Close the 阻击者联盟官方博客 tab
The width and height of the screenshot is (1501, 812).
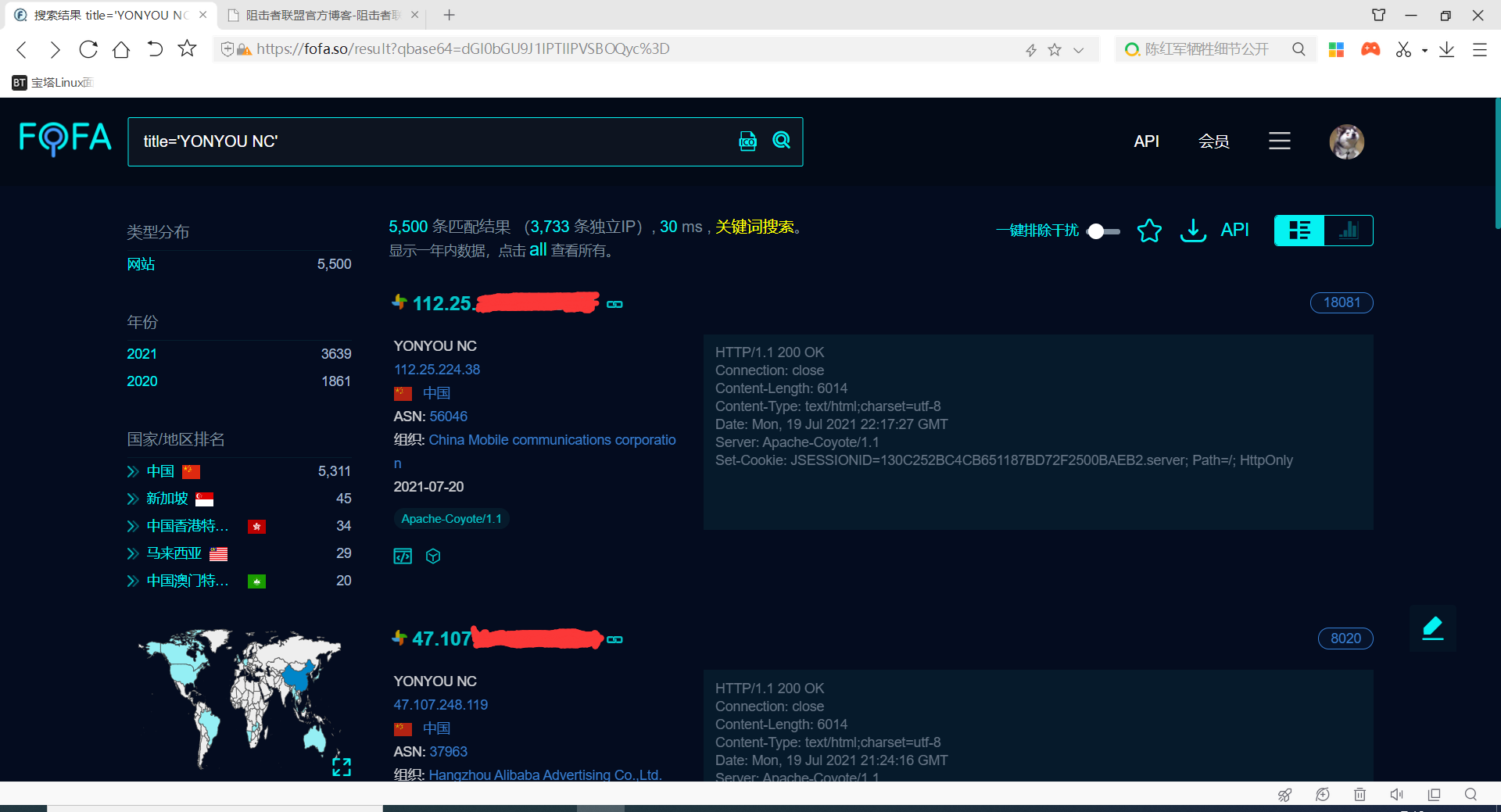coord(414,15)
